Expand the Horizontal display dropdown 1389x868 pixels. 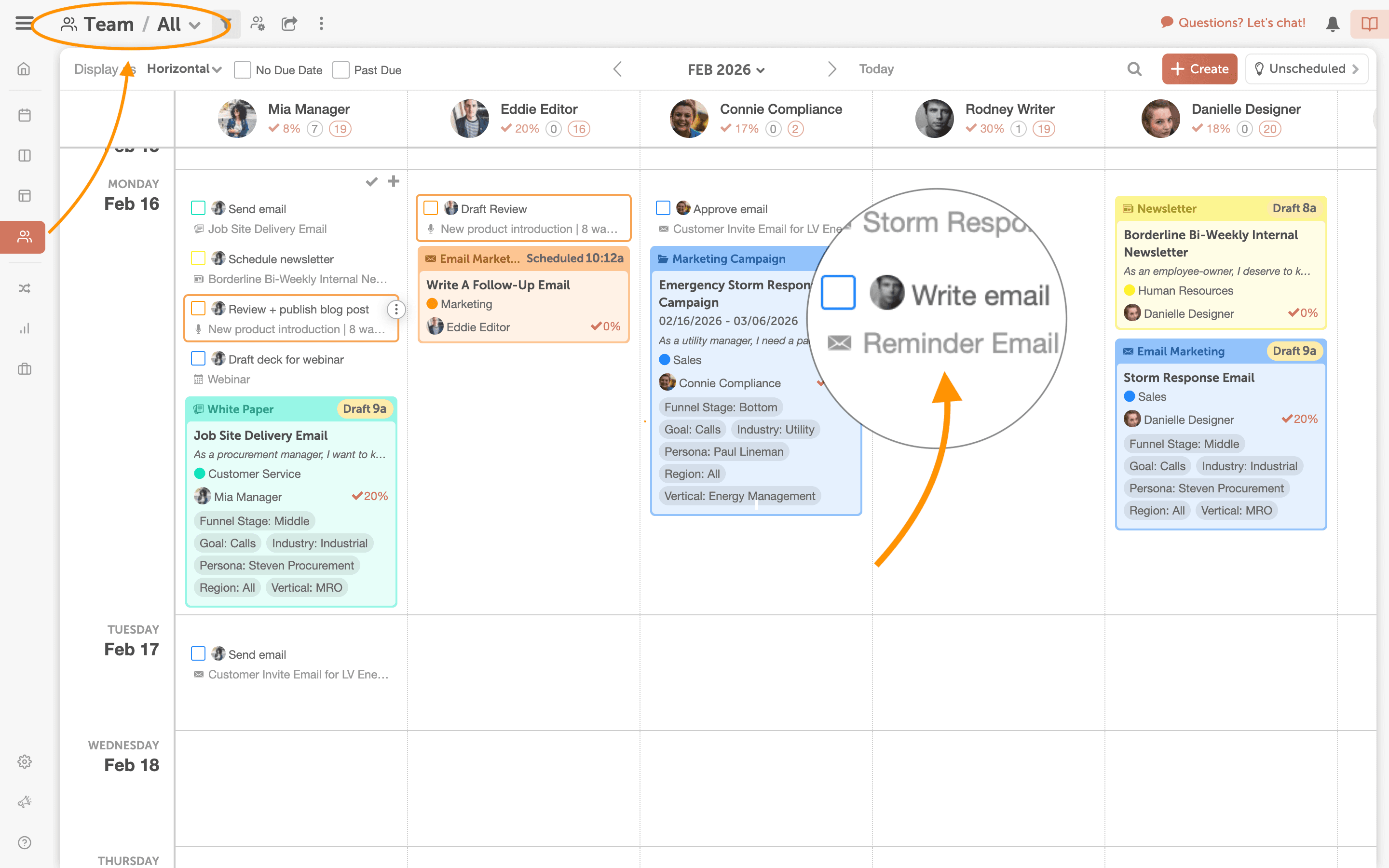pos(184,69)
